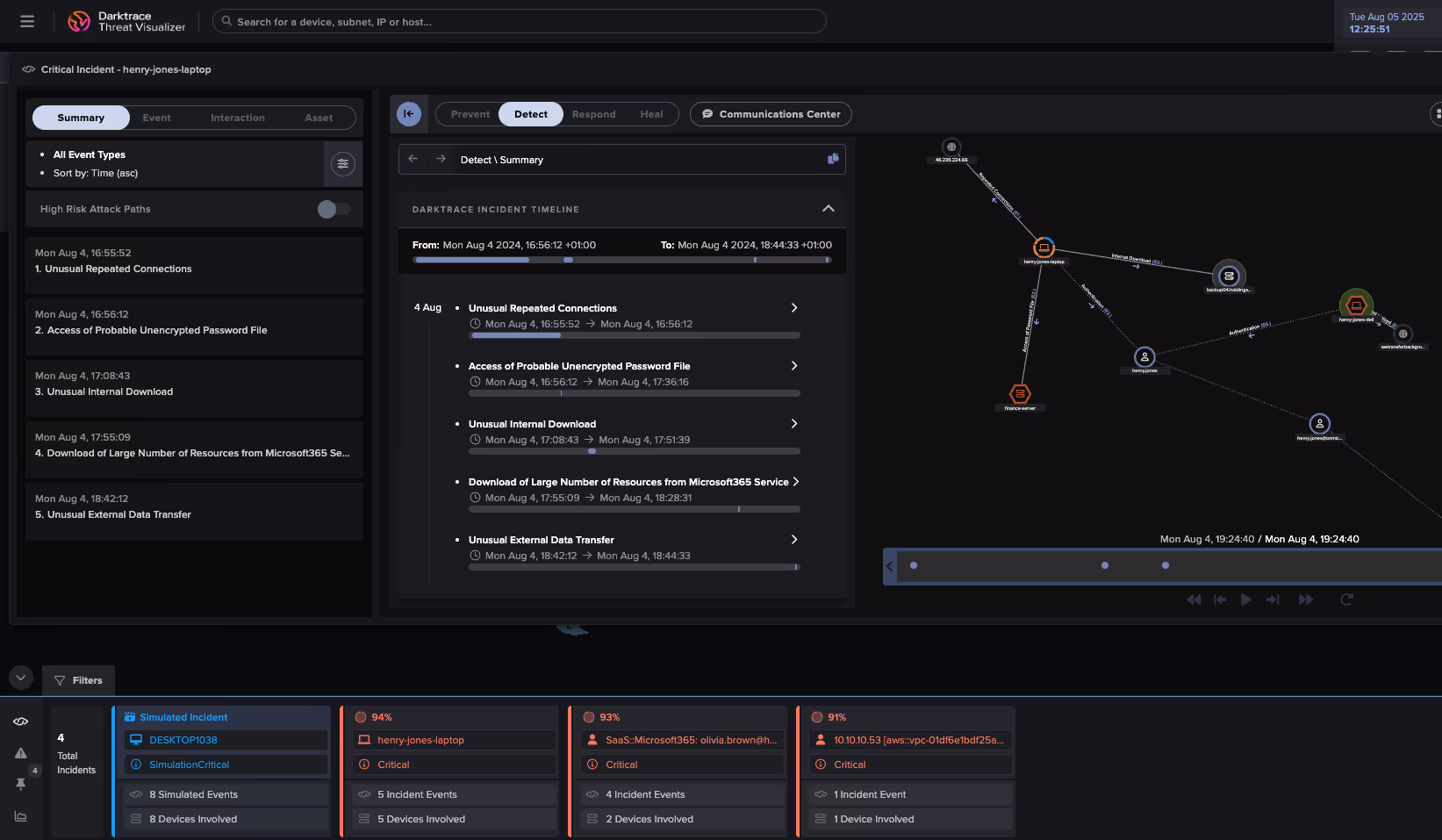Click the Darktrace Threat Visualizer logo
The height and width of the screenshot is (840, 1442).
coord(127,21)
